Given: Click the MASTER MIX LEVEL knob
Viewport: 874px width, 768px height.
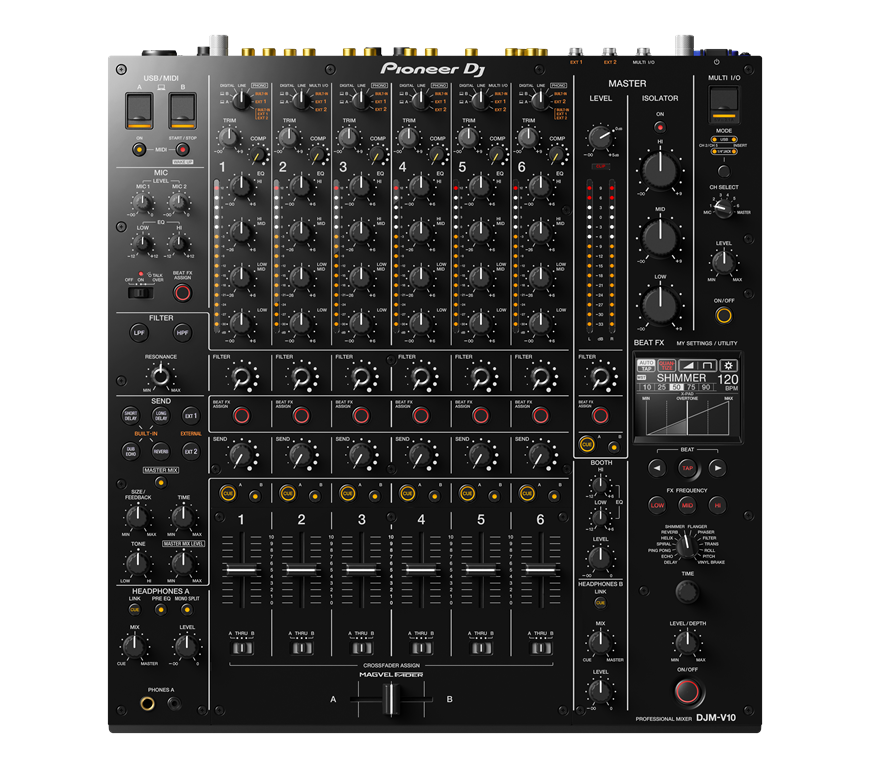Looking at the screenshot, I should (x=183, y=563).
